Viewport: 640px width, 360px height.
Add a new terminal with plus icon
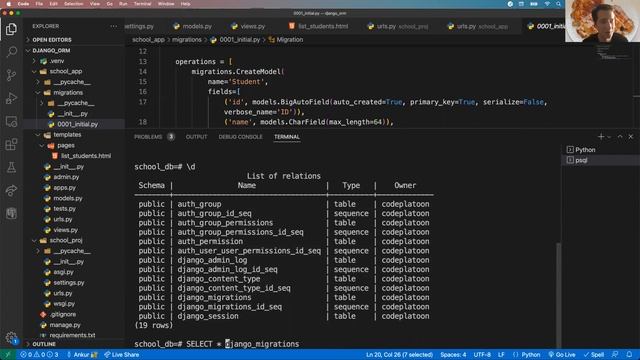tap(601, 137)
